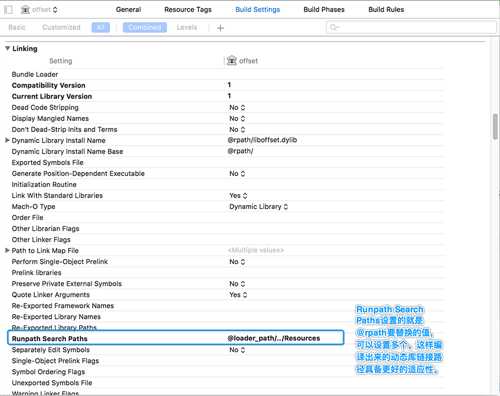
Task: Select the Compatibility Version setting
Action: (48, 85)
